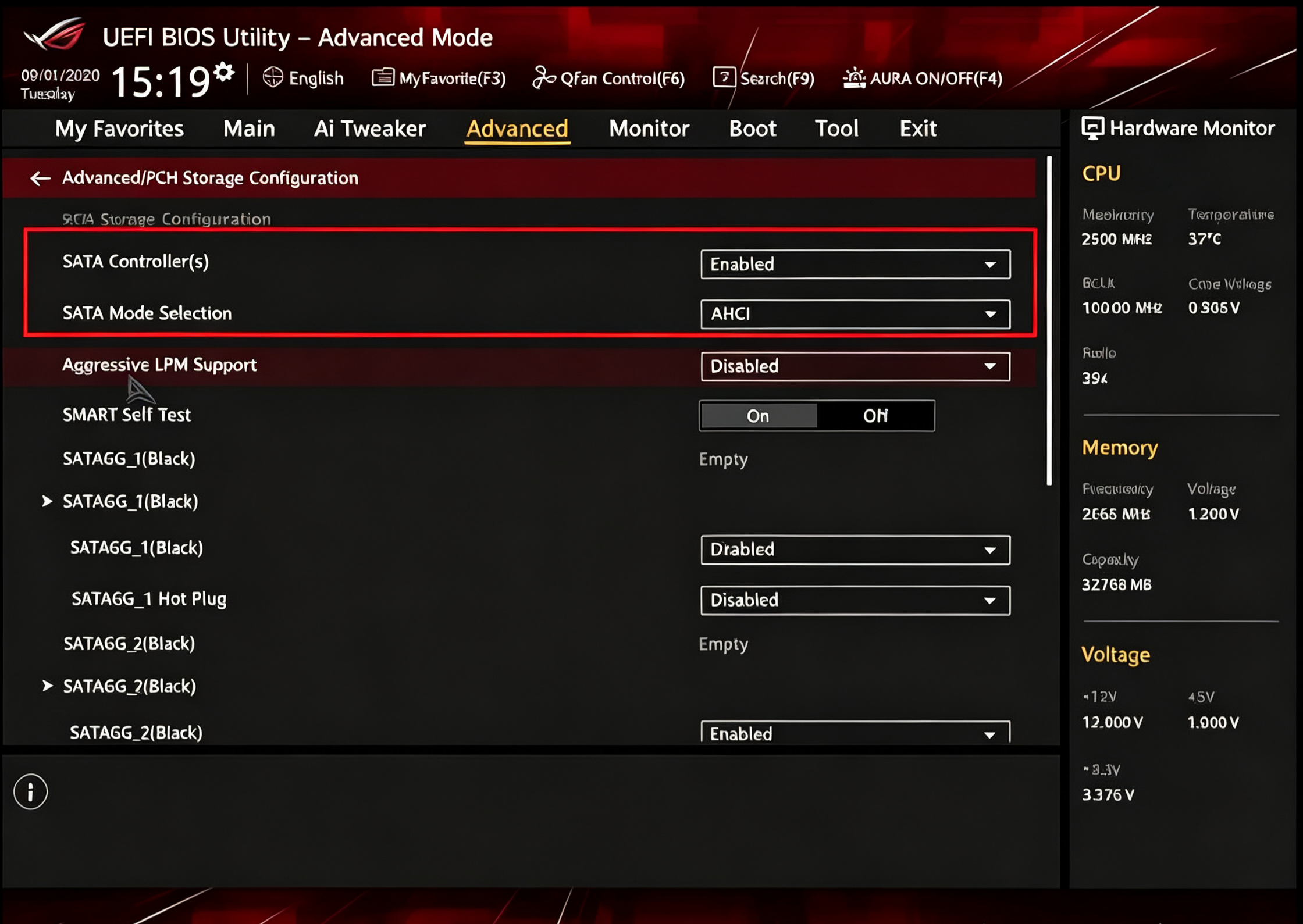This screenshot has width=1303, height=924.
Task: Open the Ai Tweaker tab
Action: pos(370,129)
